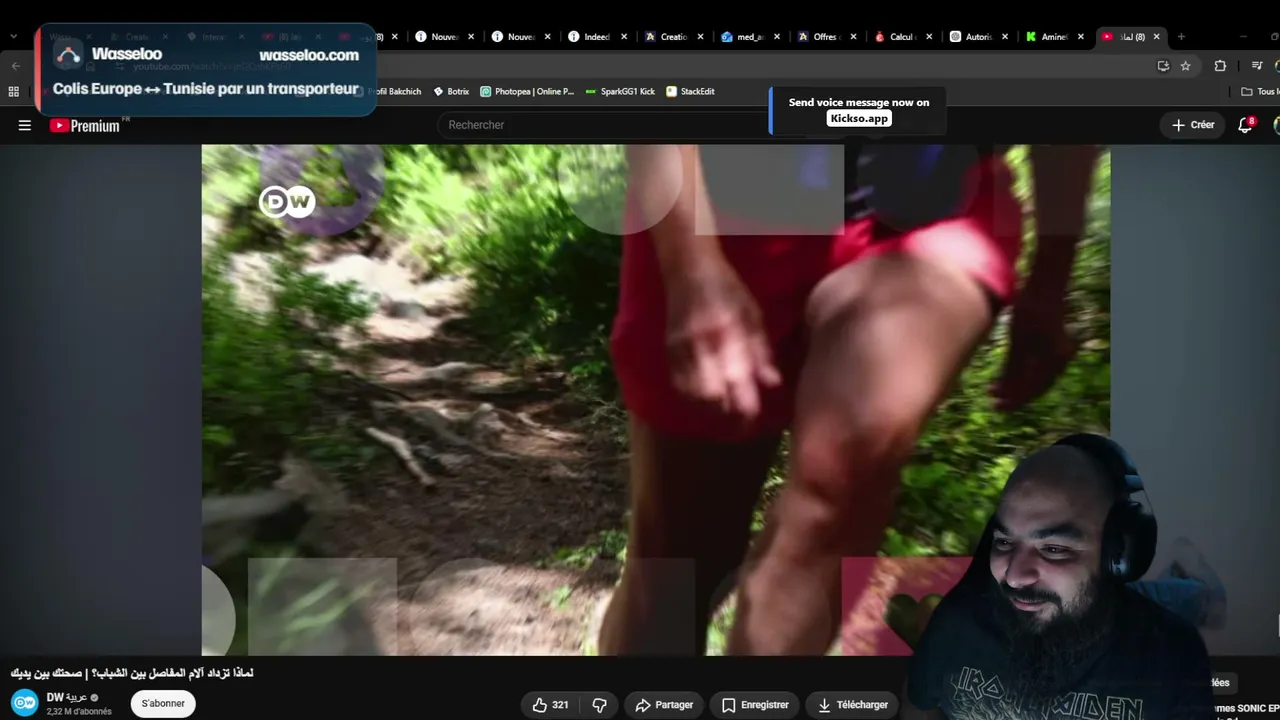Viewport: 1280px width, 720px height.
Task: Go back with browser back arrow
Action: click(16, 66)
